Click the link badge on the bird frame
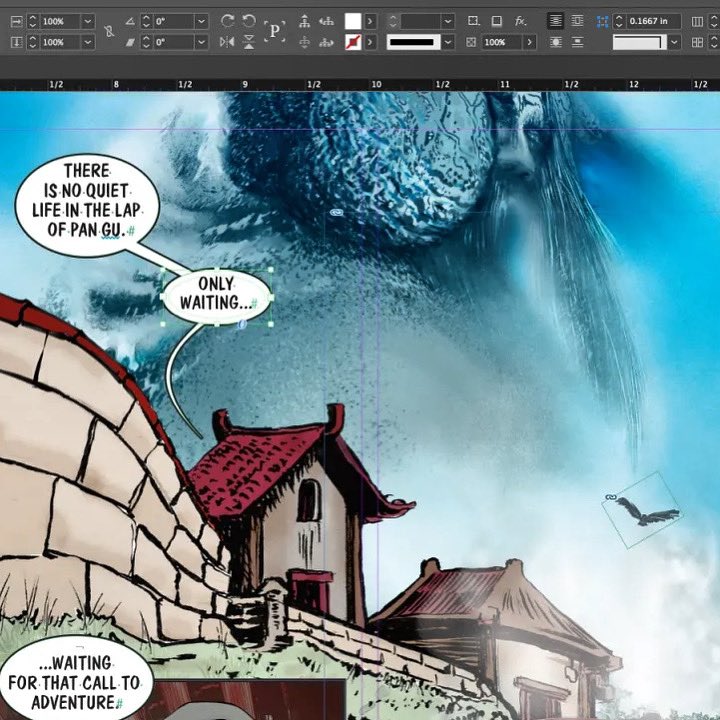Viewport: 720px width, 720px height. 609,497
